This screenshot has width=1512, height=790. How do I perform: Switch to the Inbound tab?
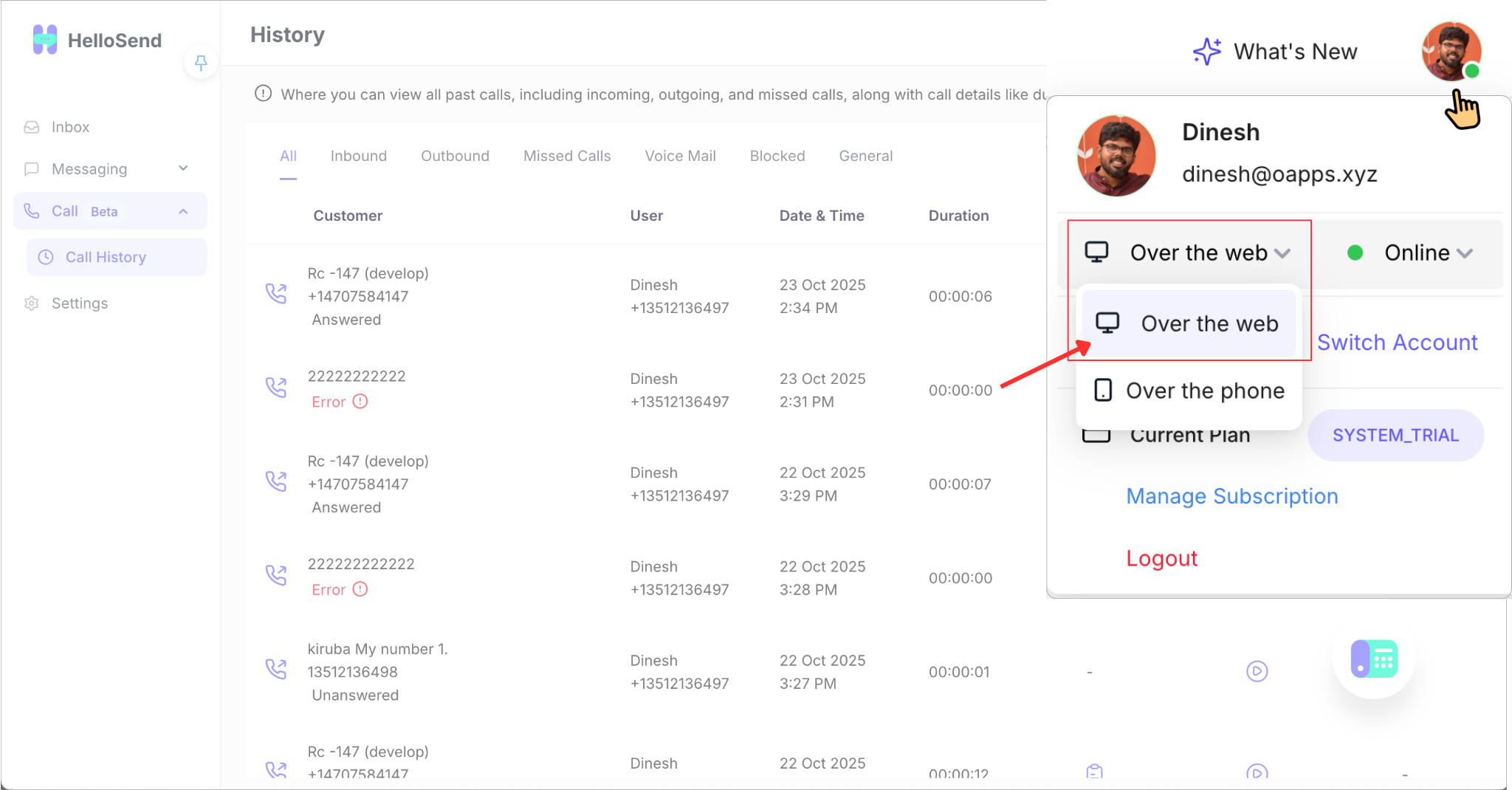[359, 156]
